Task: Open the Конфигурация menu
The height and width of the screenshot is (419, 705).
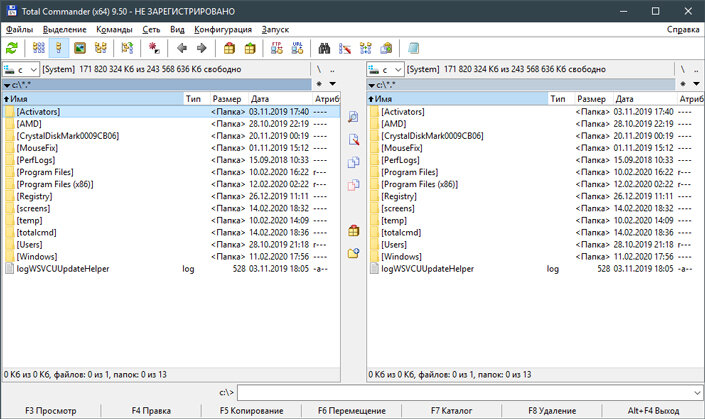Action: [x=223, y=30]
